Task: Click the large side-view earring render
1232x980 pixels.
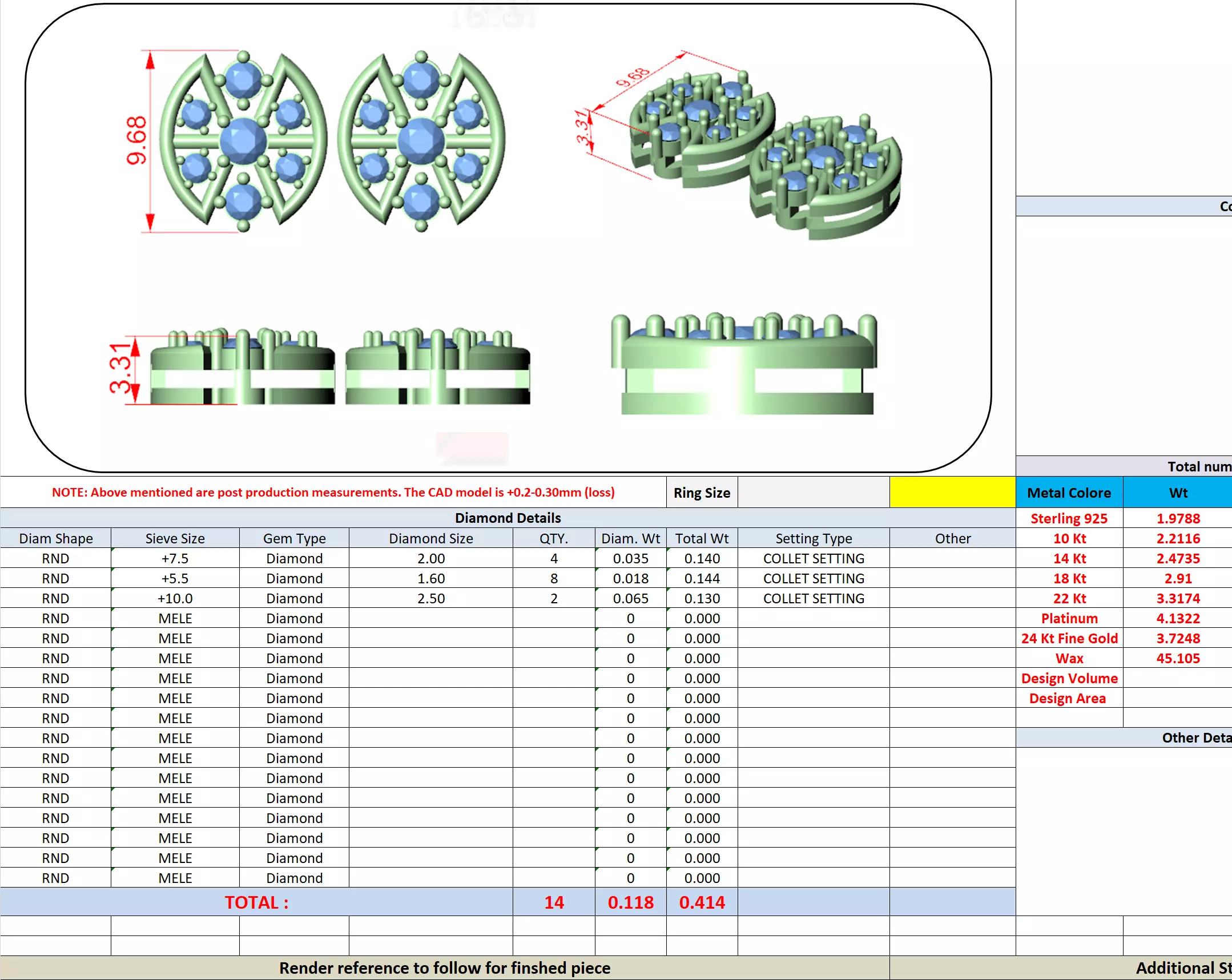Action: tap(744, 365)
